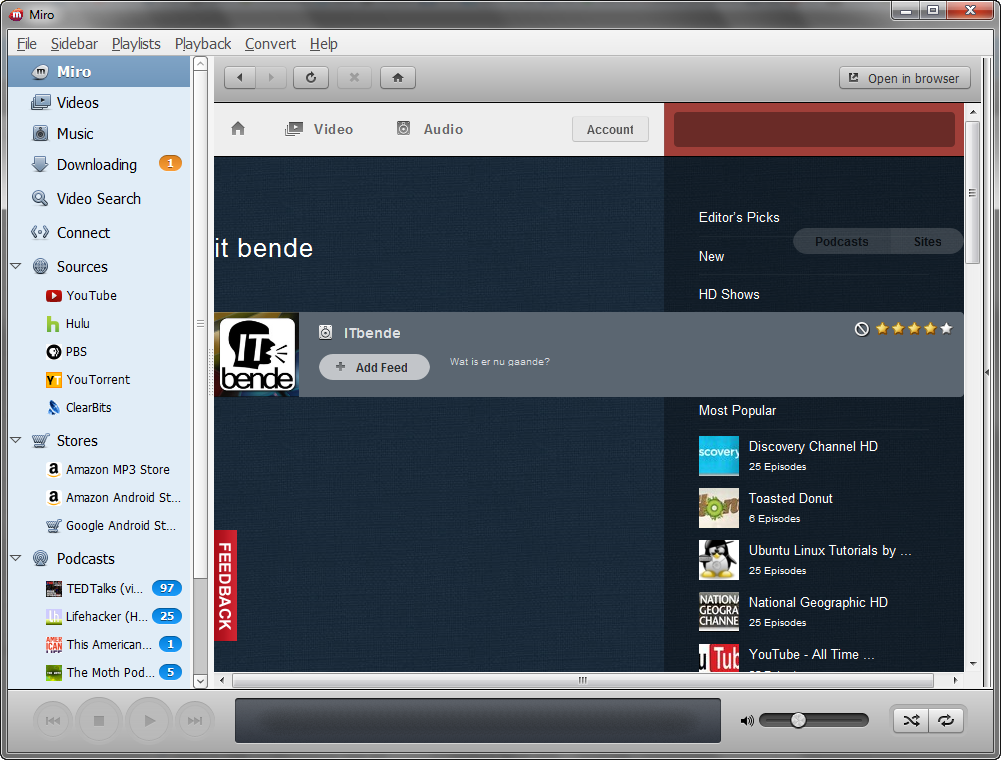This screenshot has width=1001, height=760.
Task: Click the guide search field
Action: tap(814, 129)
